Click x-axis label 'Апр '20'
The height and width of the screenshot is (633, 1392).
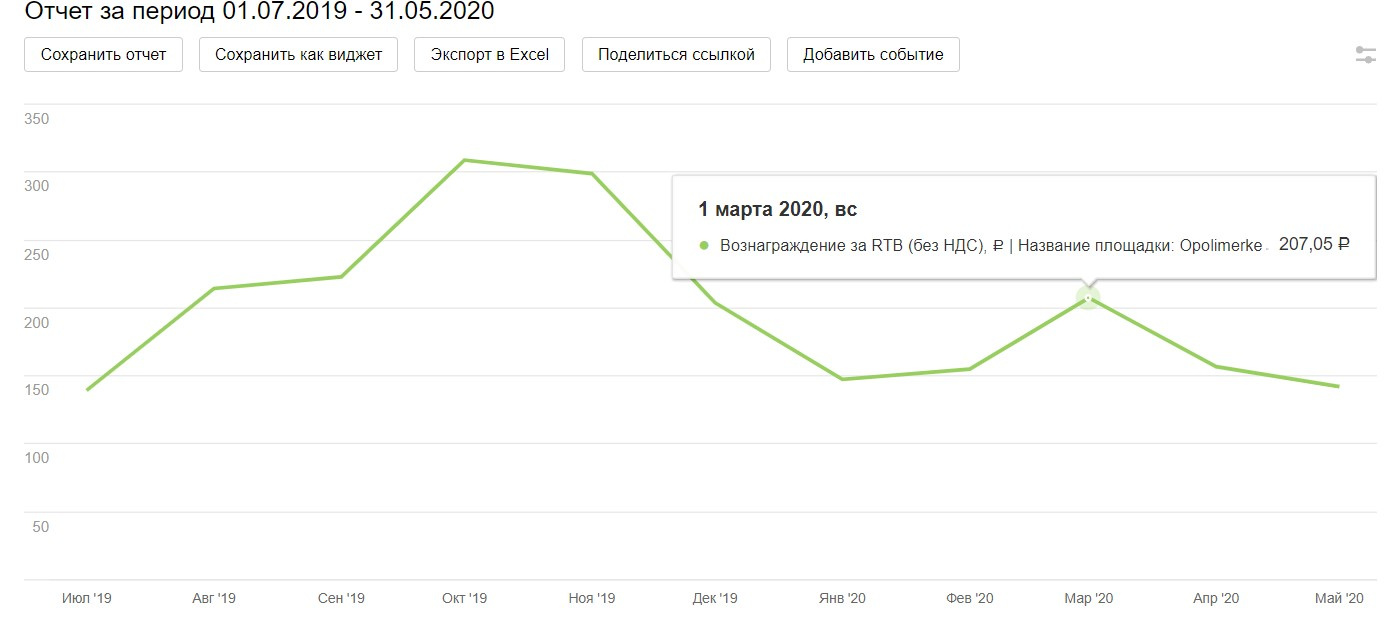[x=1216, y=598]
